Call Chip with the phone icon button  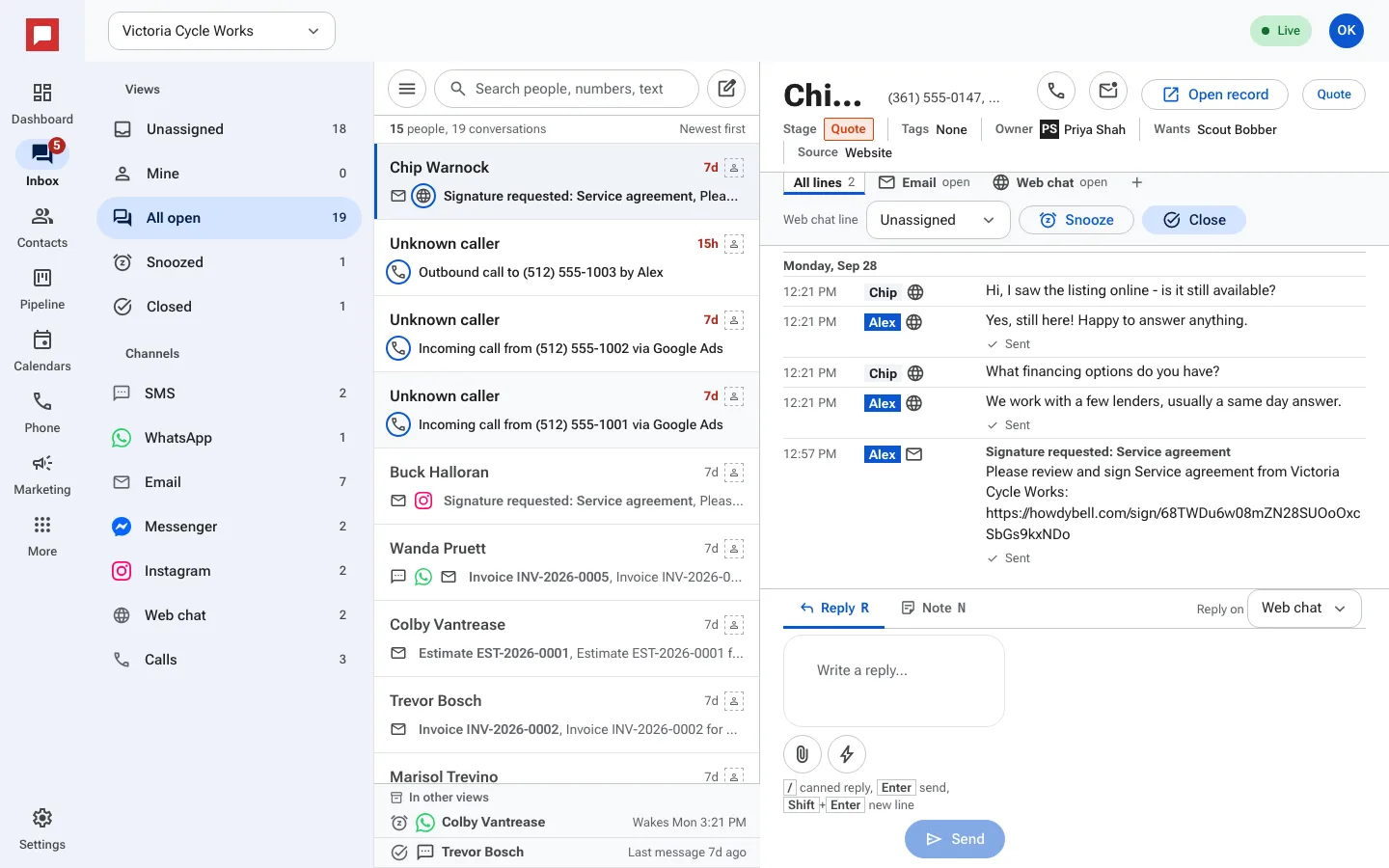pyautogui.click(x=1056, y=91)
